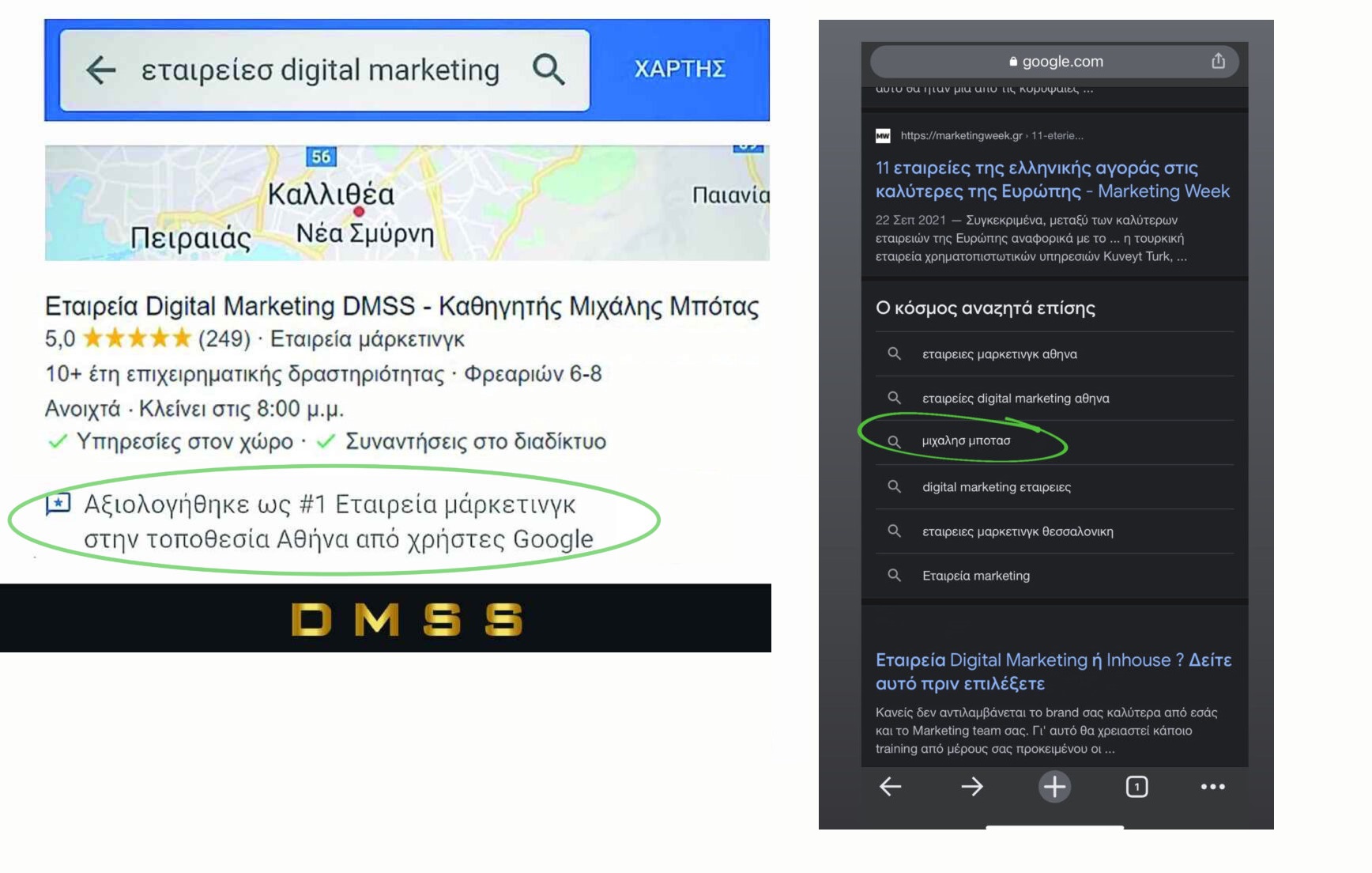Click the five-star rating of the listing
1372x873 pixels.
(x=138, y=338)
